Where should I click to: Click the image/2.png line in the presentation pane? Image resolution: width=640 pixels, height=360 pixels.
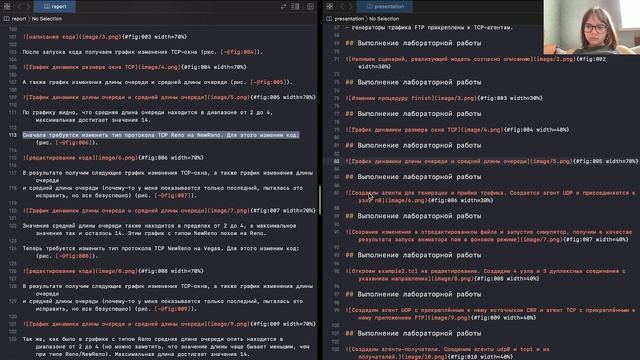coord(476,63)
